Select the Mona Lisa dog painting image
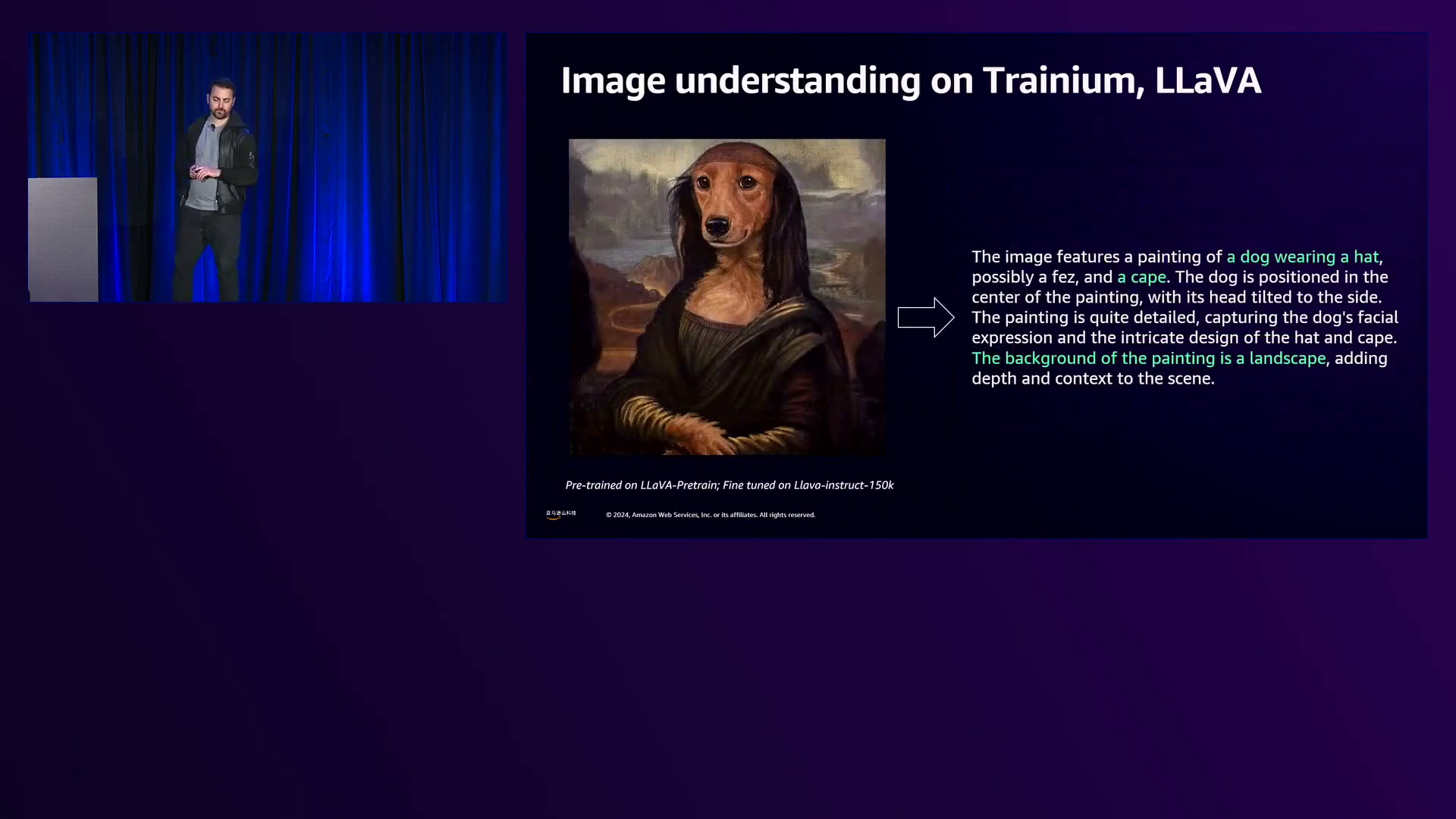This screenshot has height=819, width=1456. click(726, 297)
